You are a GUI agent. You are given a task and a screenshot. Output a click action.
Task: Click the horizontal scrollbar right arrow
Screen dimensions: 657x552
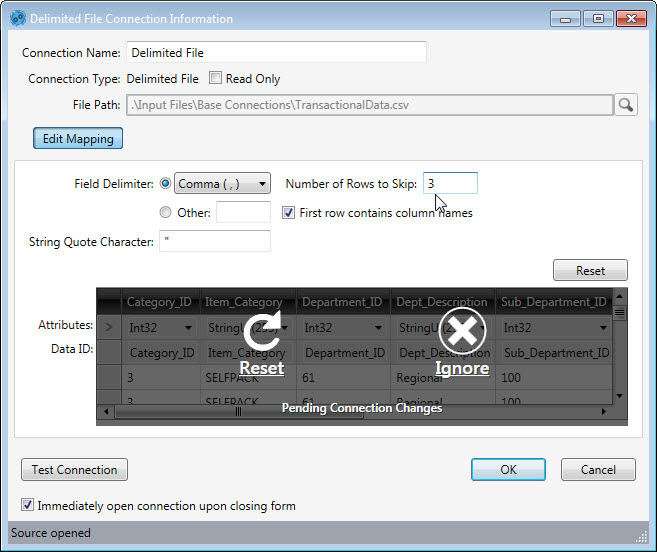pyautogui.click(x=604, y=412)
